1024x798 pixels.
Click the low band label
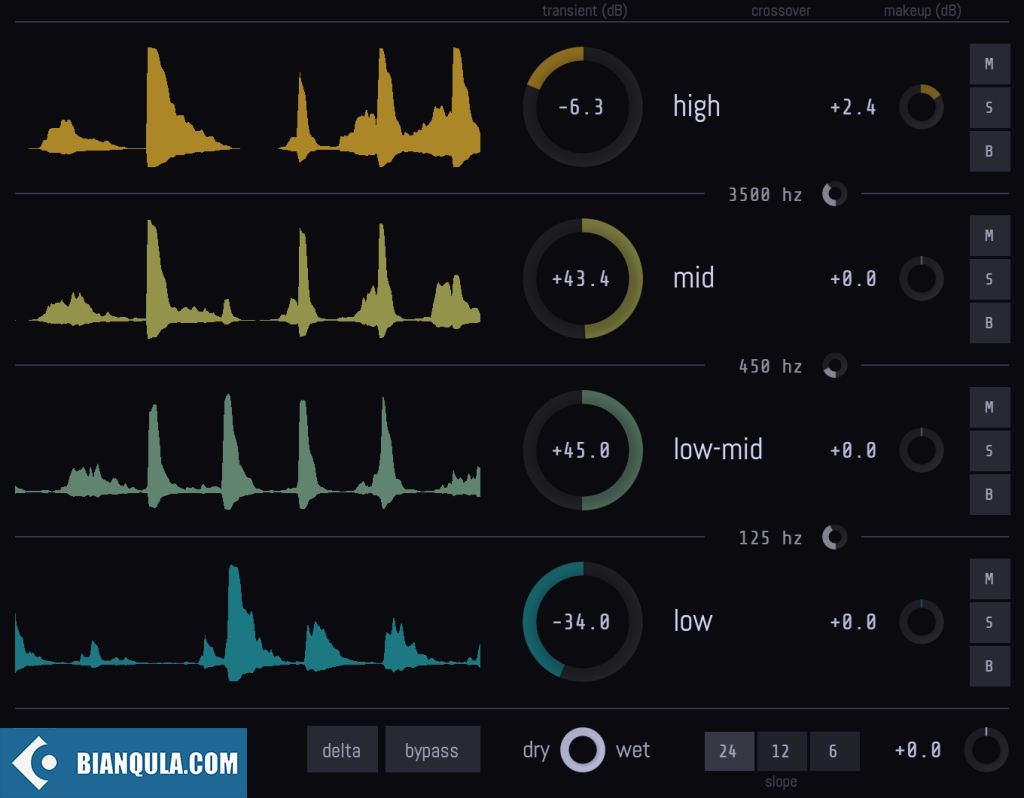pyautogui.click(x=693, y=621)
